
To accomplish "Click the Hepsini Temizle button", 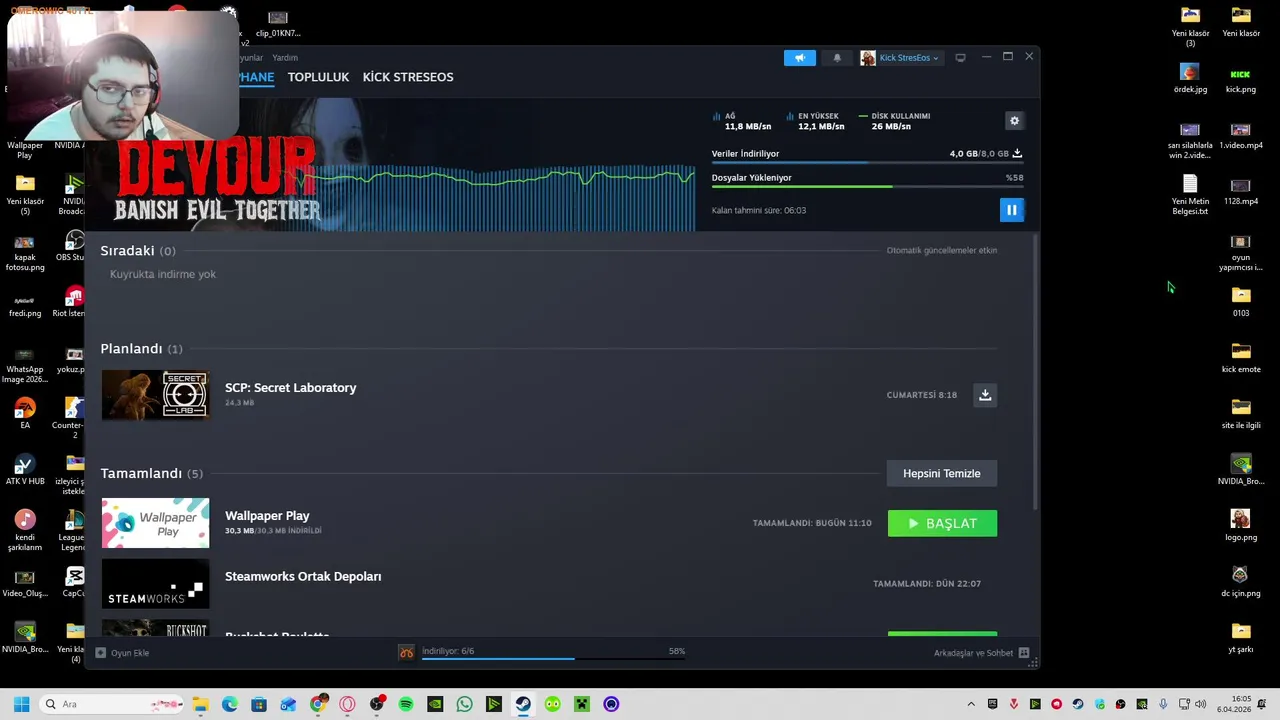I will (x=942, y=474).
